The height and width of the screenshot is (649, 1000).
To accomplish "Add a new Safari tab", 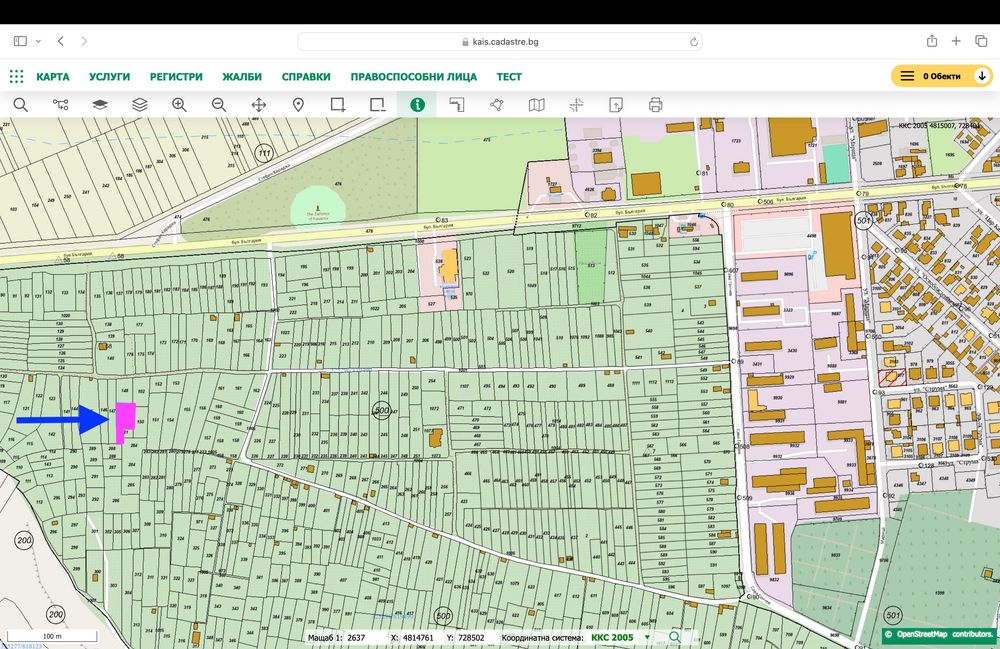I will tap(956, 41).
